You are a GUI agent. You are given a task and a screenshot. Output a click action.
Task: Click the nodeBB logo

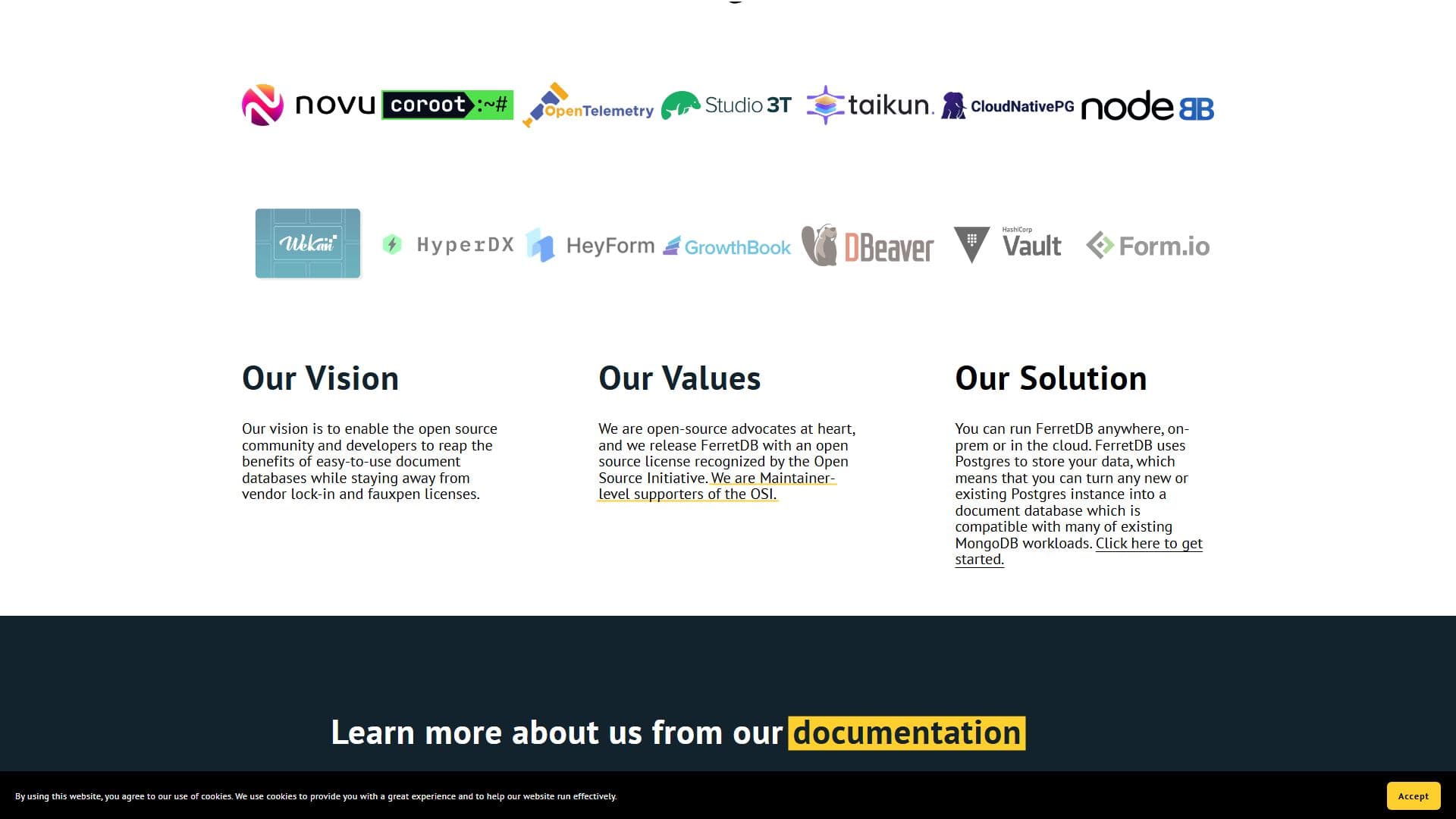point(1147,105)
